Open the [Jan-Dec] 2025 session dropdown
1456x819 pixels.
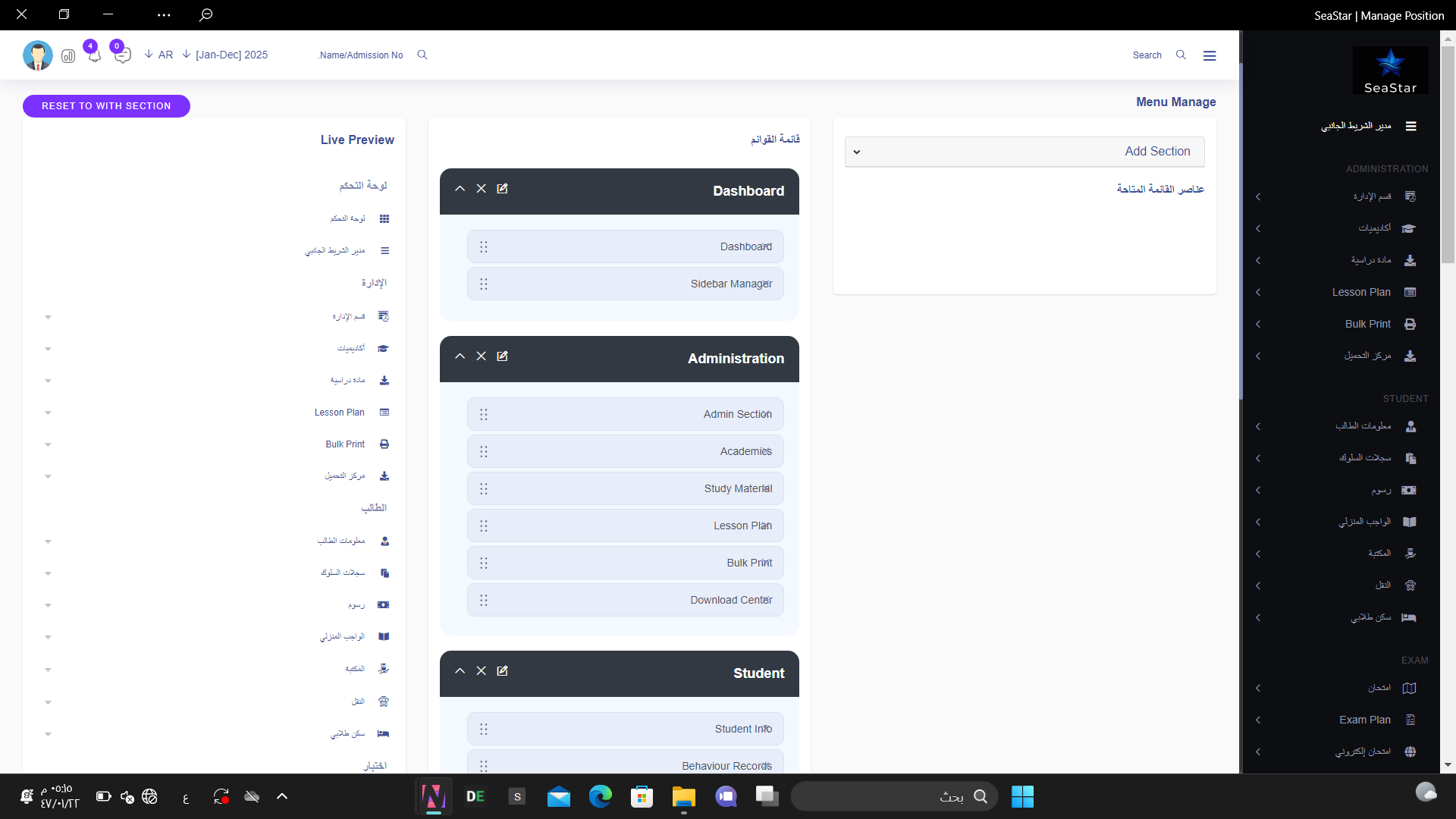(x=224, y=55)
